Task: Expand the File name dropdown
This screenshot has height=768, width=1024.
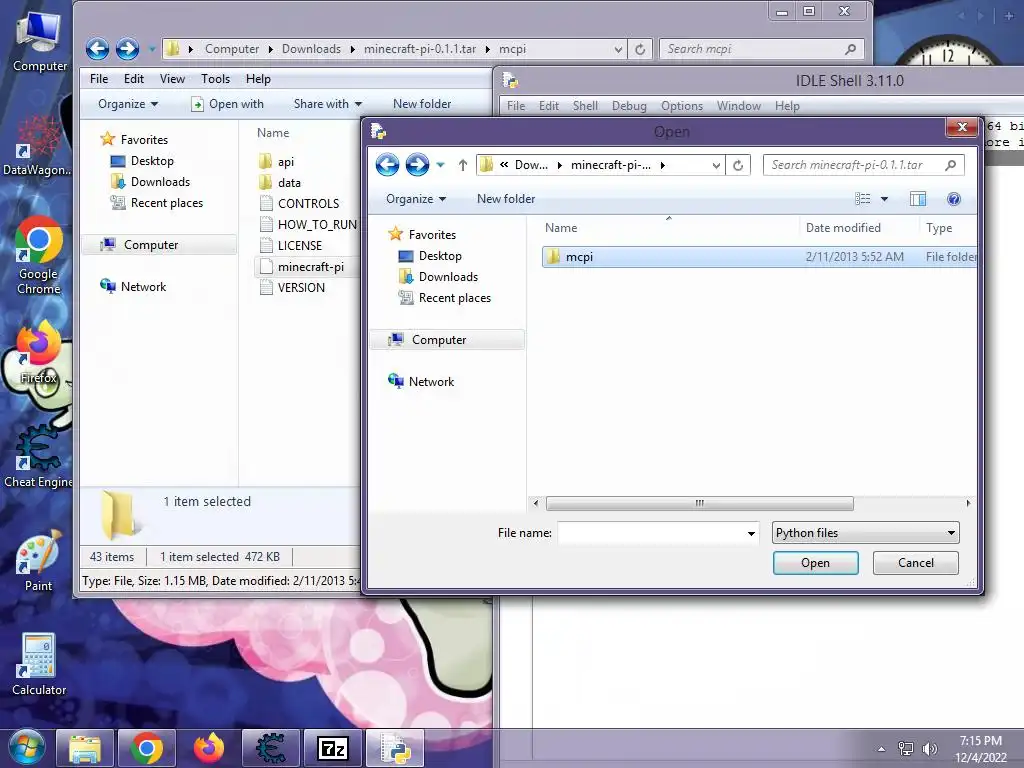Action: [x=751, y=534]
